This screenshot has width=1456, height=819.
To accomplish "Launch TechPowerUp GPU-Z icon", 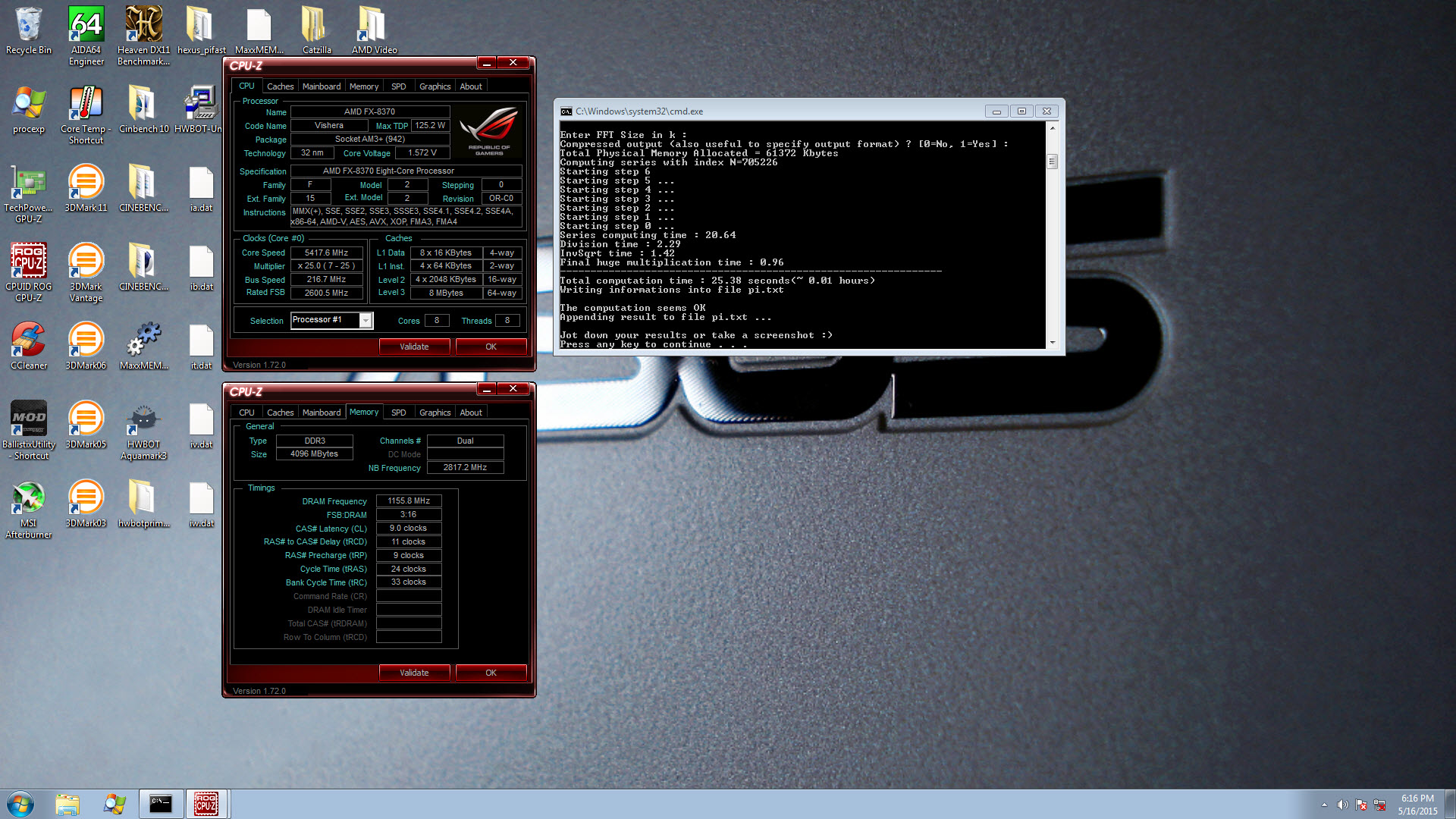I will (29, 194).
